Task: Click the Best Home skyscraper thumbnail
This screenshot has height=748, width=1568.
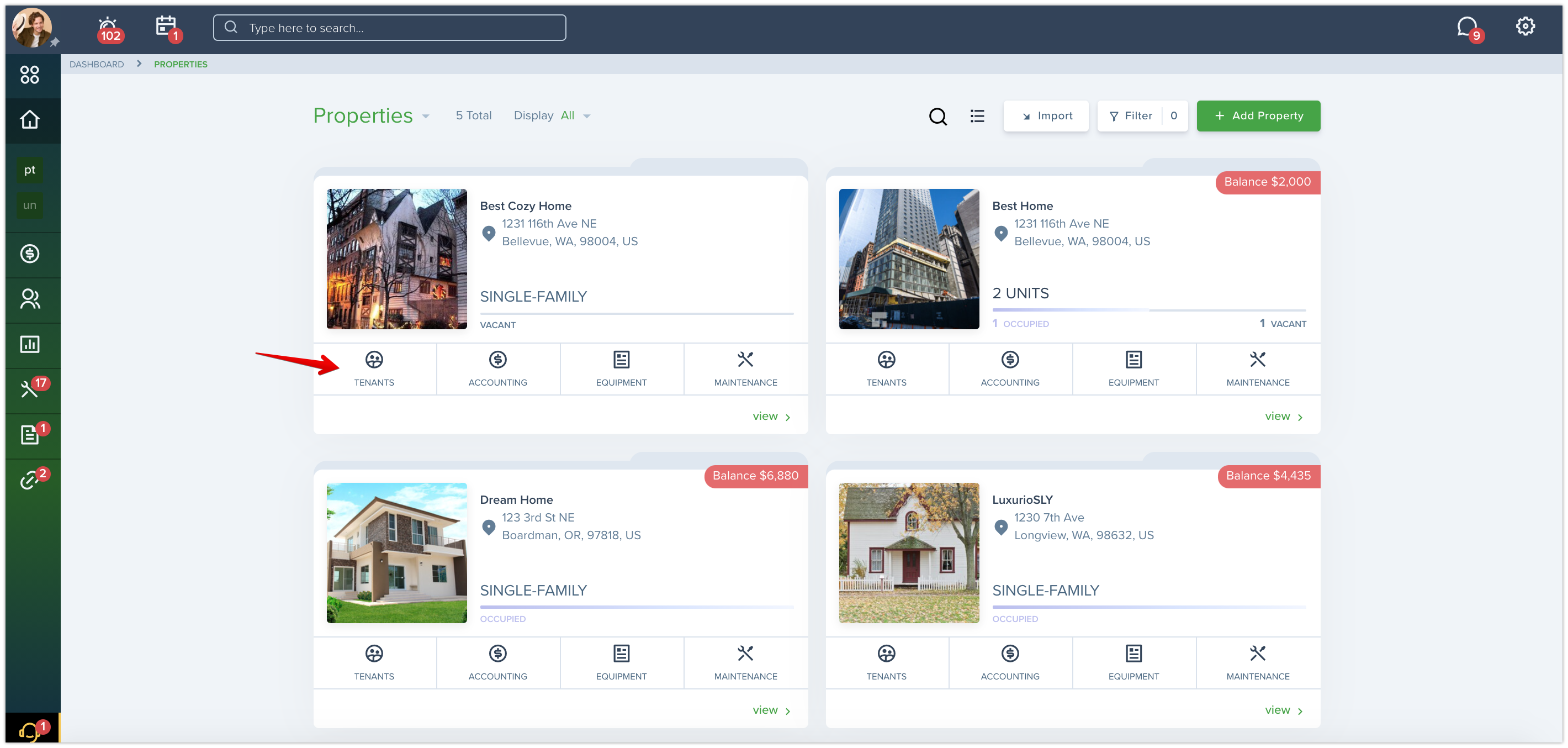Action: 909,259
